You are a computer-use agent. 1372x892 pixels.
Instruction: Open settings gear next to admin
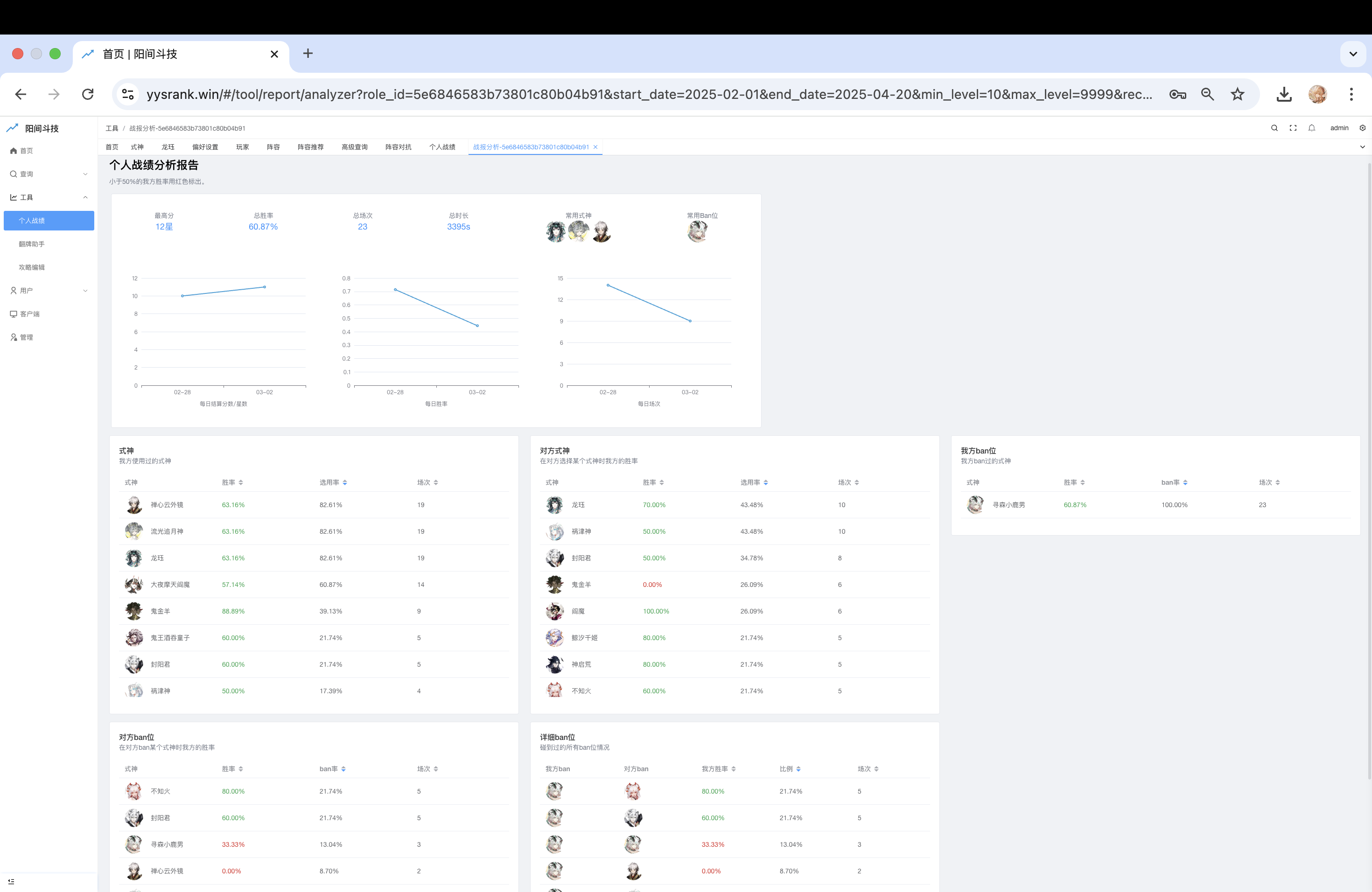1362,128
